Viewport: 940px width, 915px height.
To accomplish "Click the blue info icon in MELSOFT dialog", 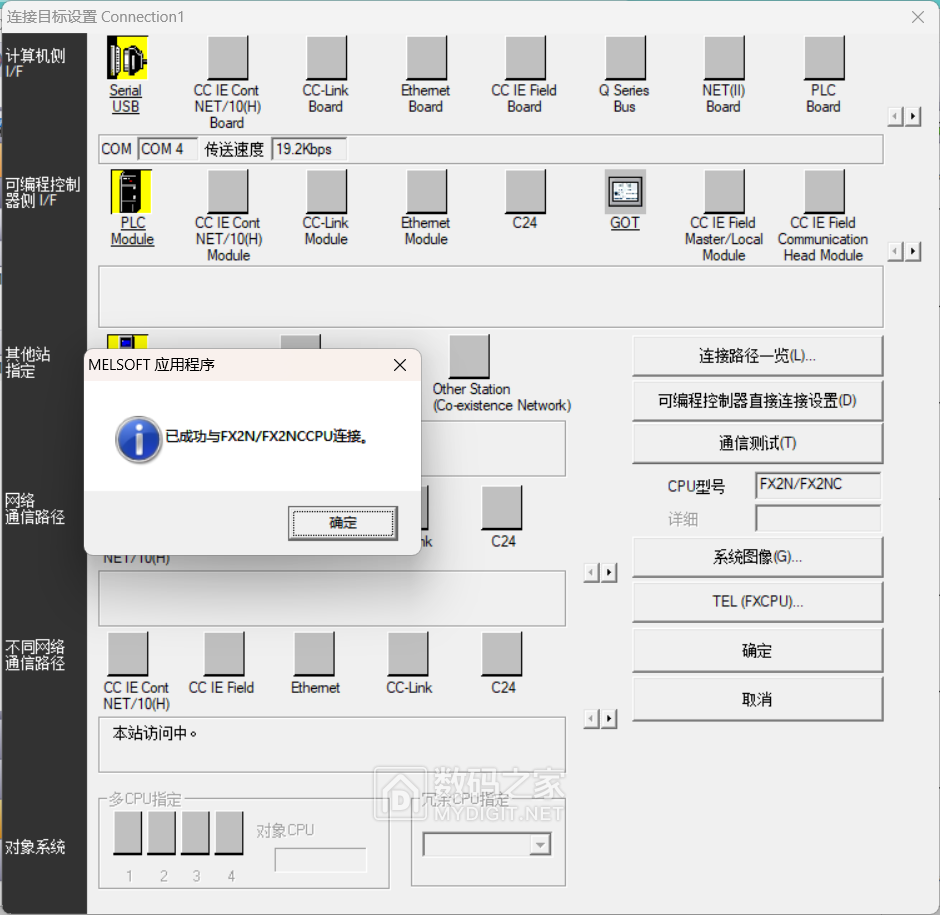I will click(x=138, y=440).
